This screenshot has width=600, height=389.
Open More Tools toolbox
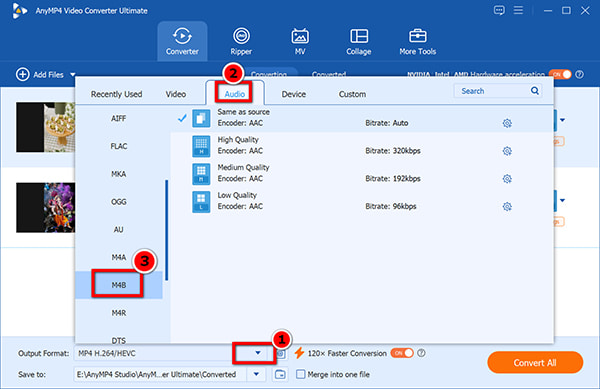click(x=417, y=41)
